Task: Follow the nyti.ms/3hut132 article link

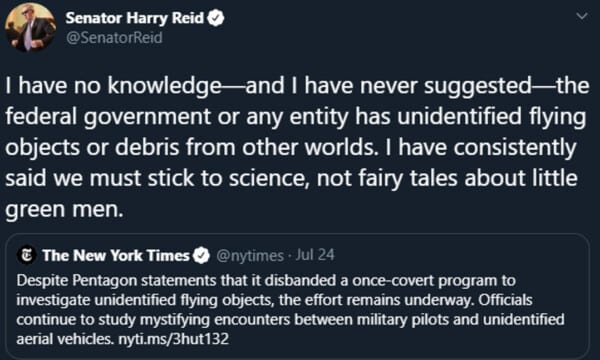Action: [x=173, y=339]
